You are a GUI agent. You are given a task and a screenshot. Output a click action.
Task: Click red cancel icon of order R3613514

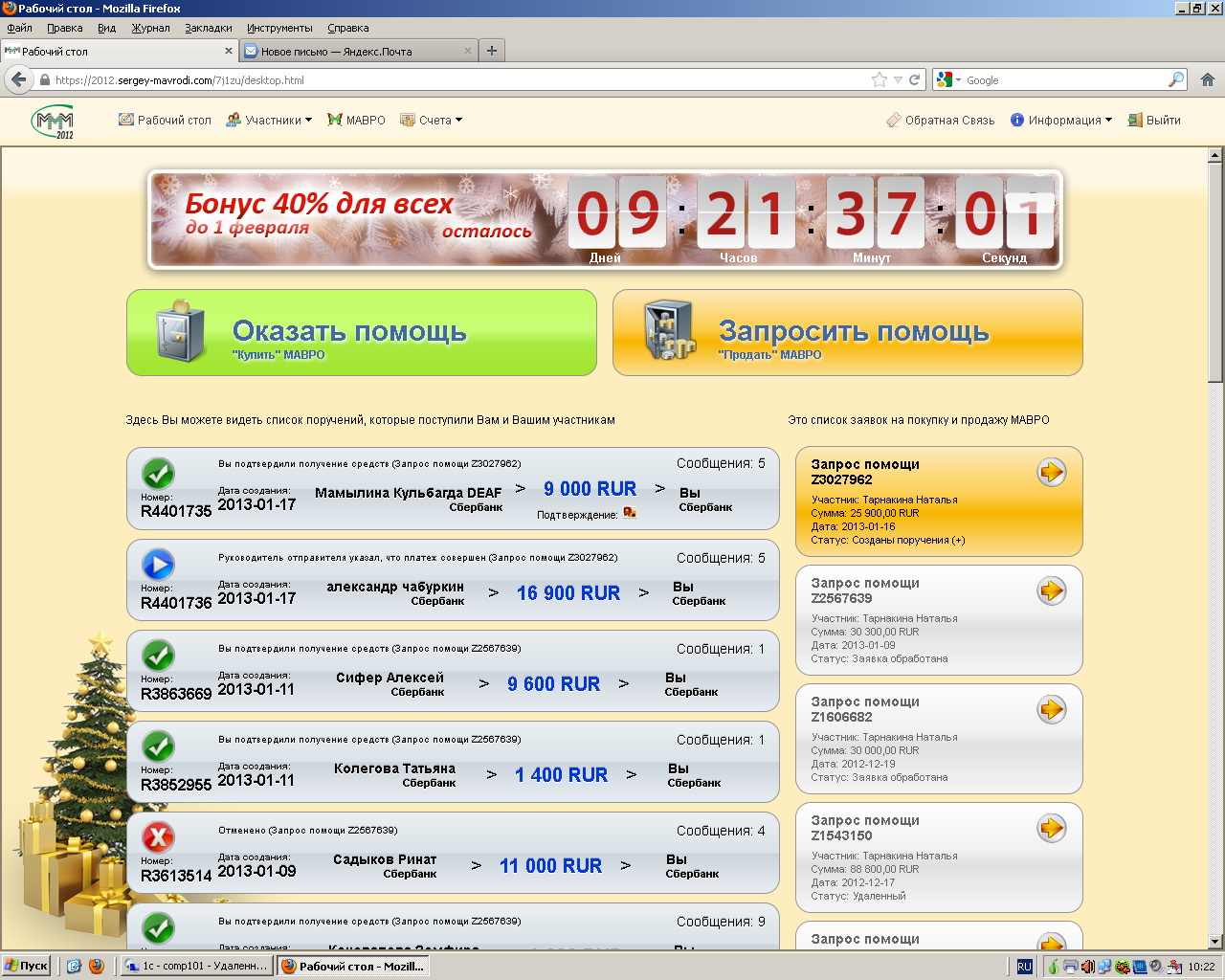(x=158, y=837)
